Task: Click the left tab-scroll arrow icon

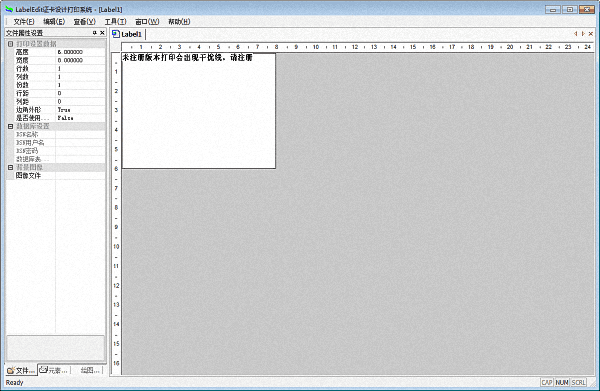Action: tap(575, 34)
